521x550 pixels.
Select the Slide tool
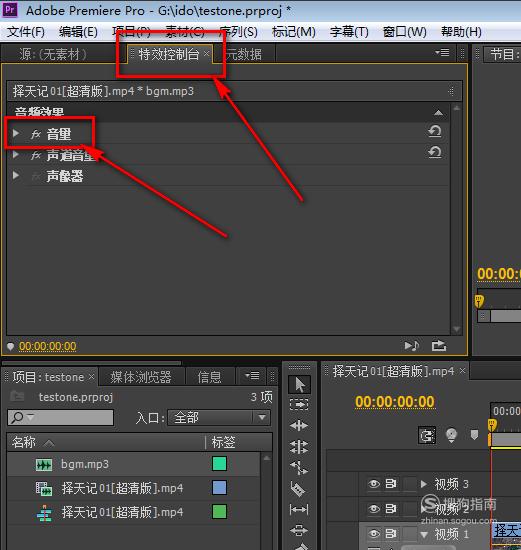tap(299, 530)
